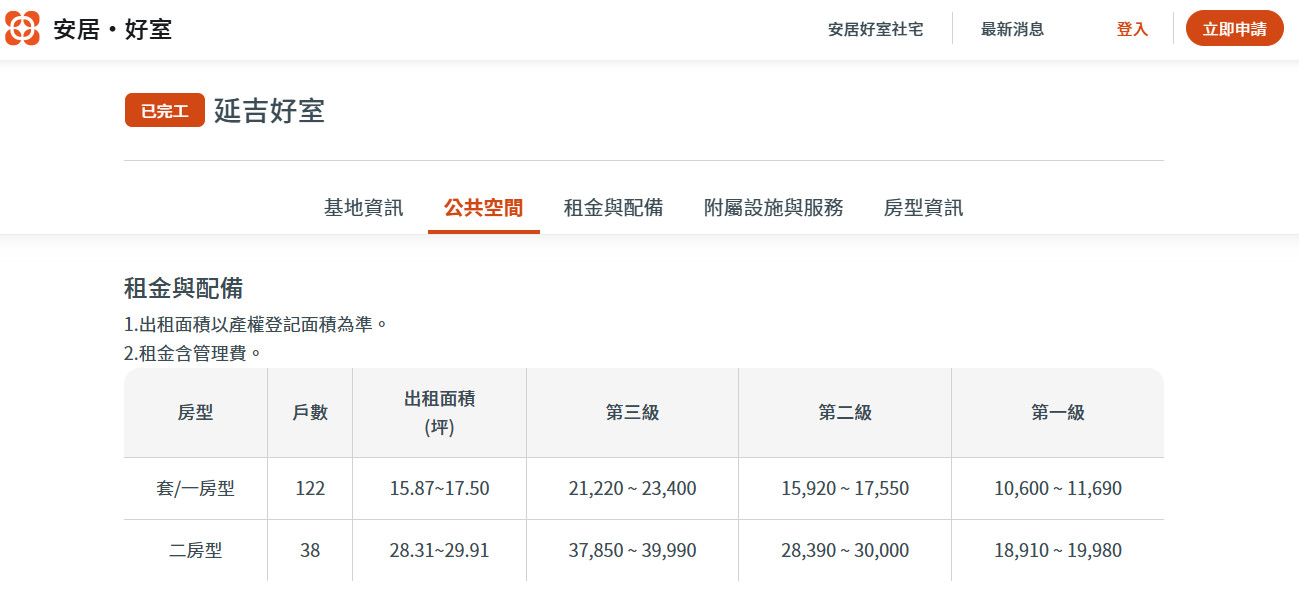This screenshot has width=1299, height=602.
Task: Click the 安居・好室 site name text
Action: (113, 29)
